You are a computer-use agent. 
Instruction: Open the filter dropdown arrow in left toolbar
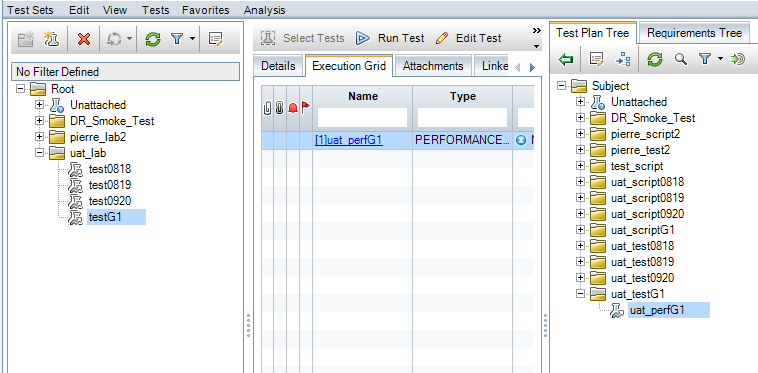pos(192,39)
